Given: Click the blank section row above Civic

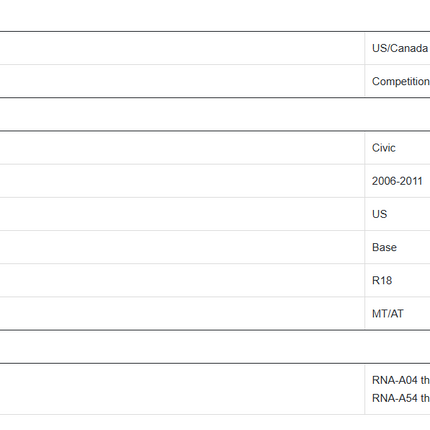Looking at the screenshot, I should tap(215, 114).
